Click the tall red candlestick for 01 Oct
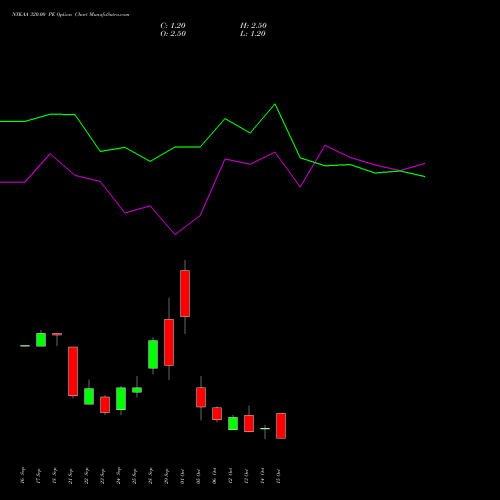The height and width of the screenshot is (500, 500). point(185,293)
